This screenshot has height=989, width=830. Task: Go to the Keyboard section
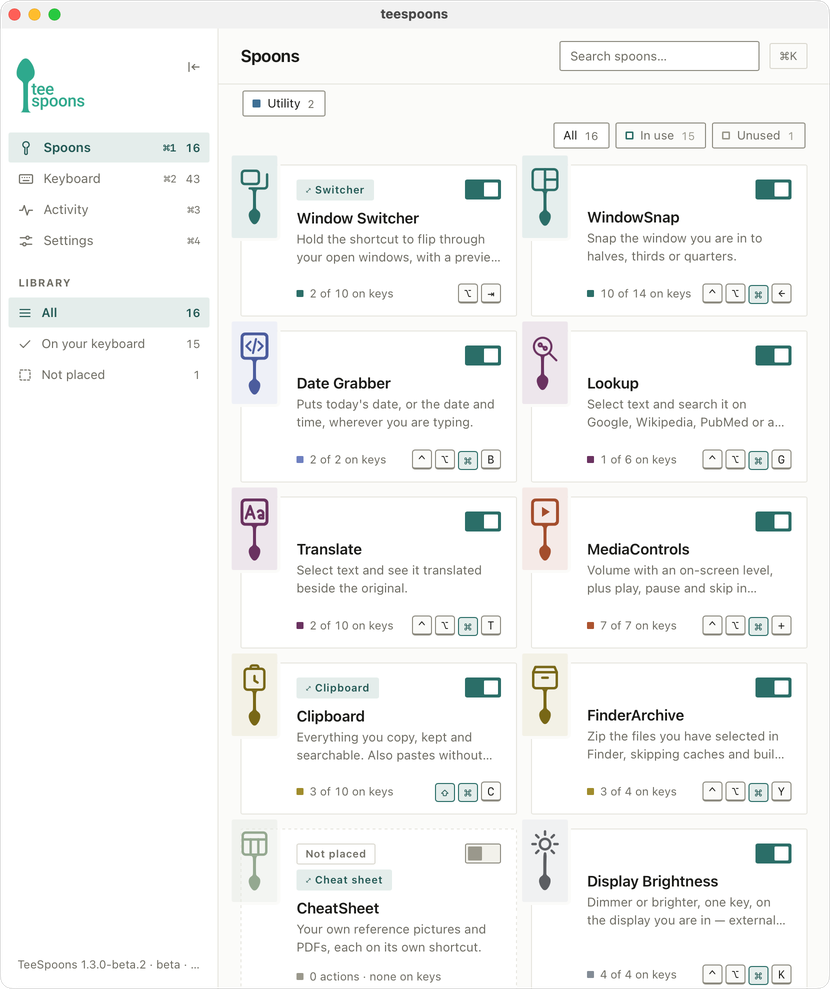(108, 178)
